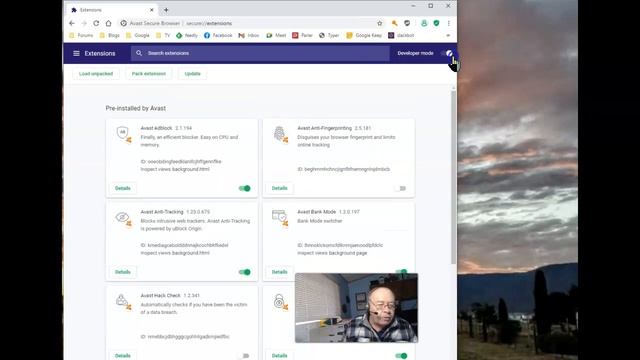640x360 pixels.
Task: Reload the extensions page
Action: 96,23
